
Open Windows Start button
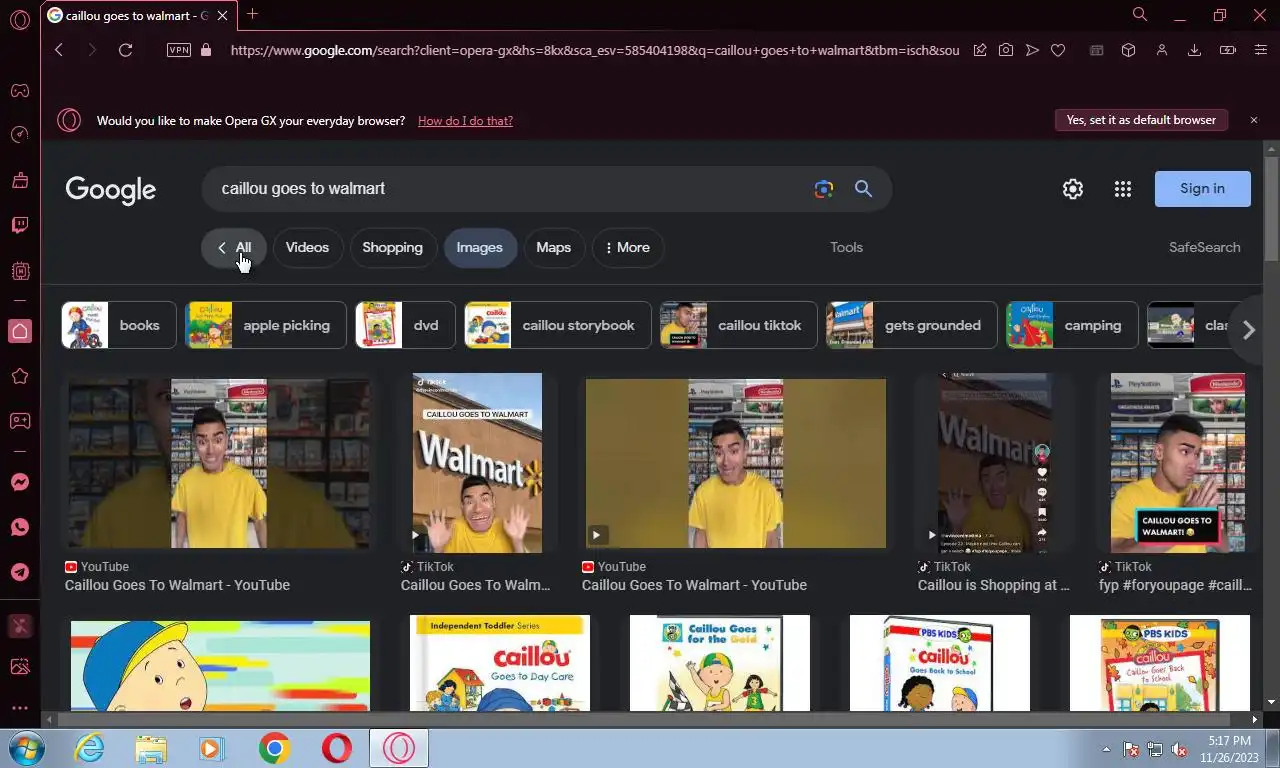tap(27, 748)
